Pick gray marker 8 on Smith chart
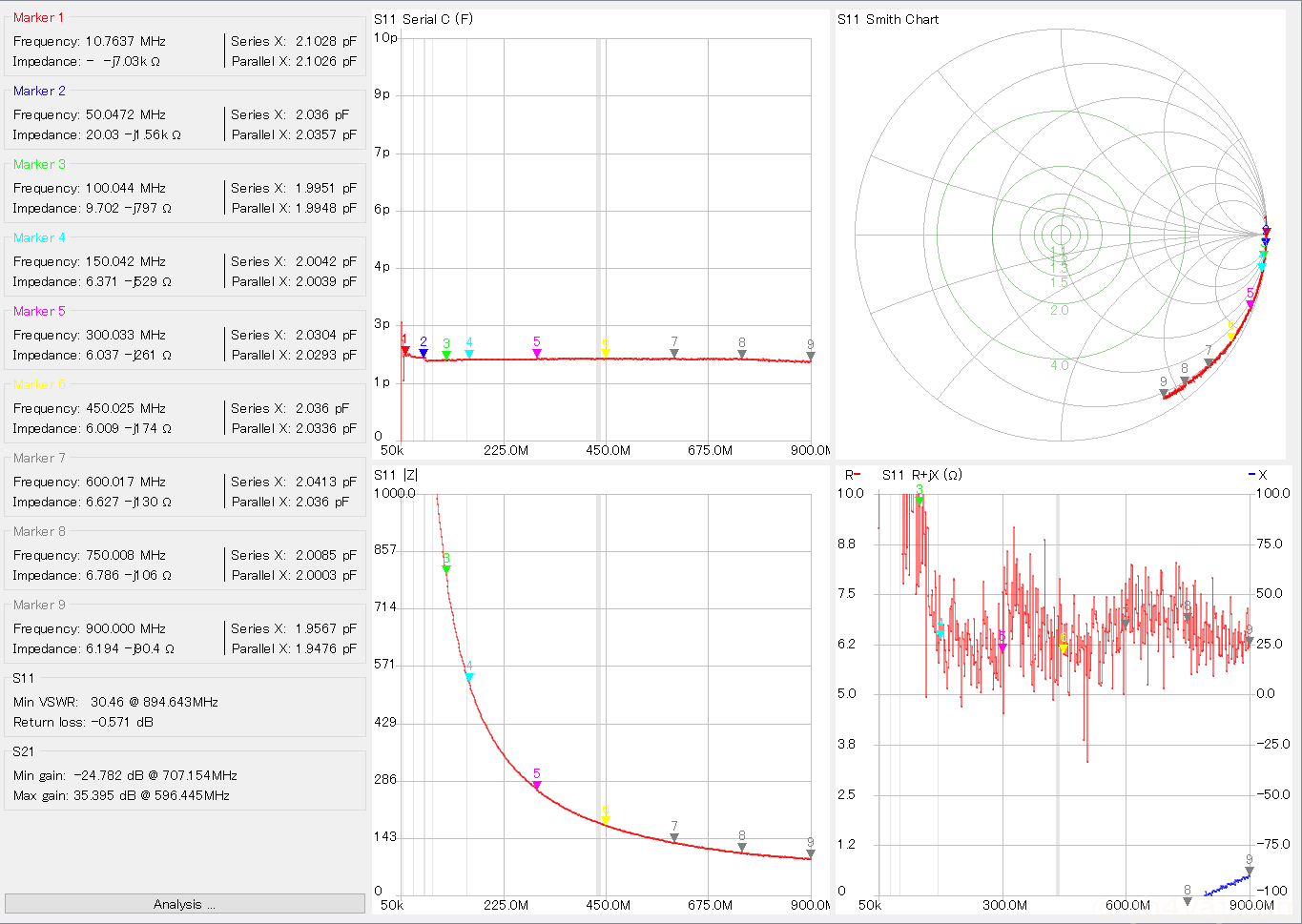1302x924 pixels. click(x=1185, y=380)
